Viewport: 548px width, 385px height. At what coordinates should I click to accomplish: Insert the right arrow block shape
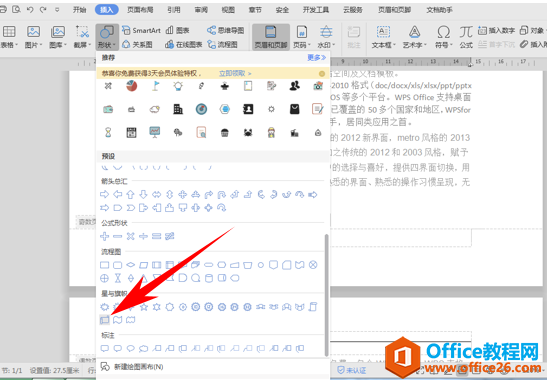[104, 194]
